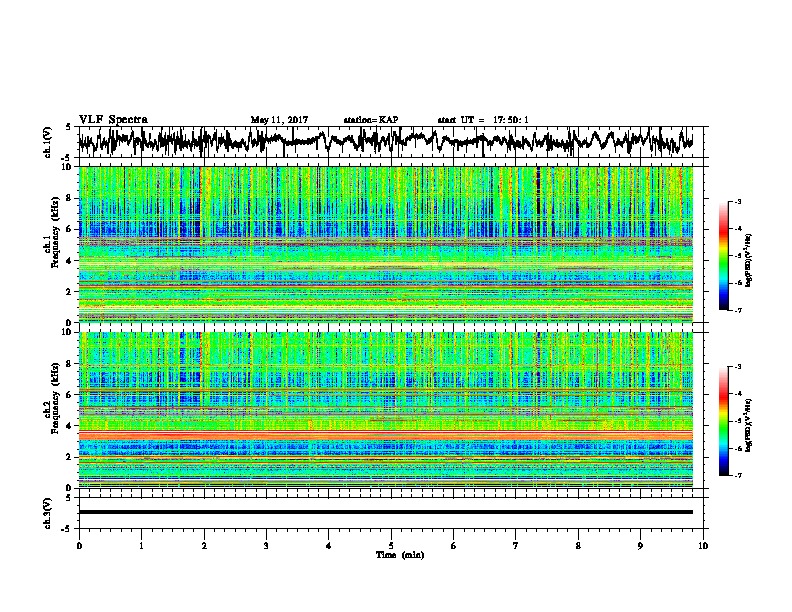
Task: Click the "3" tick on the time axis
Action: tap(266, 546)
